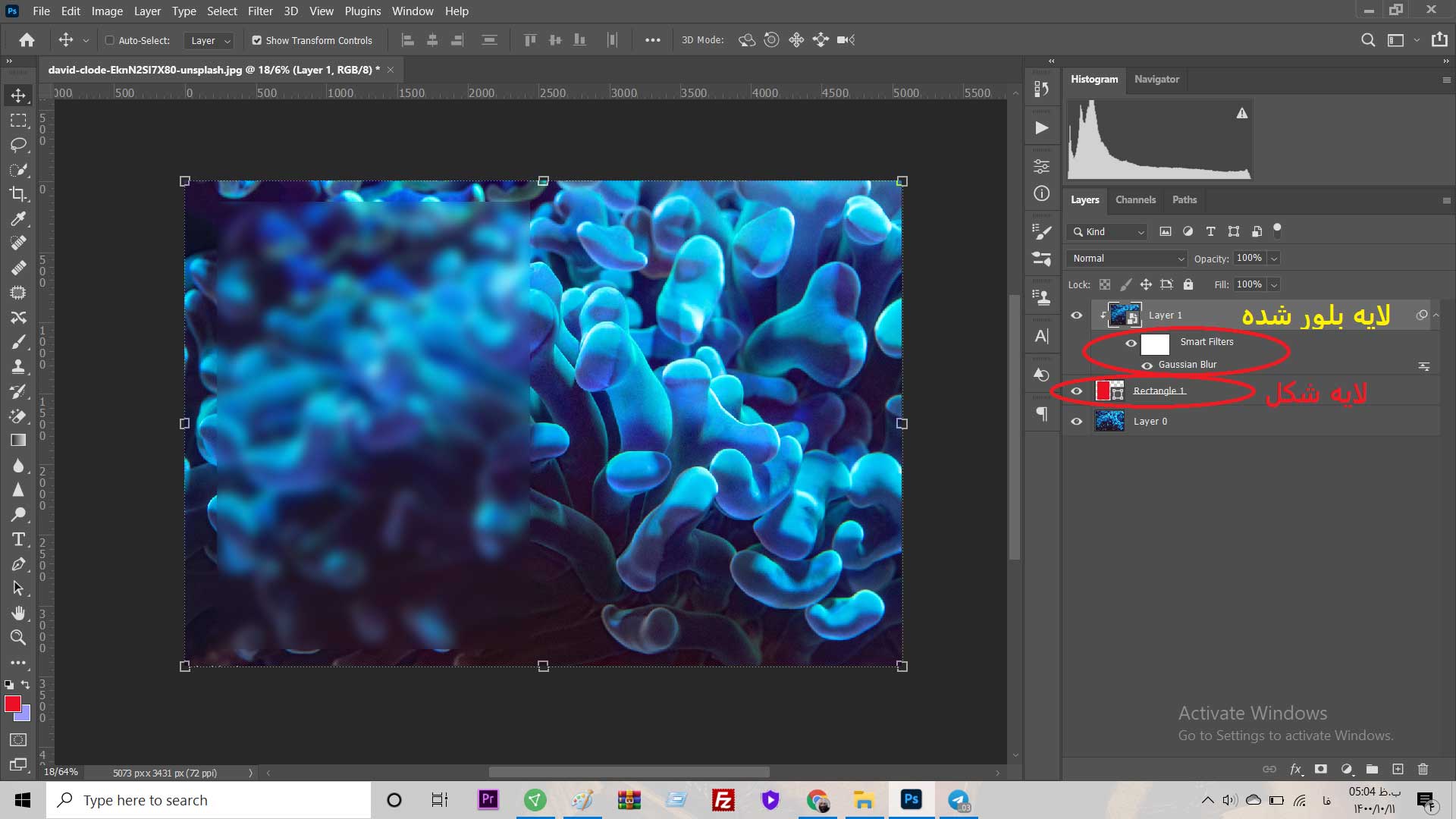Select the Horizontal Type tool
The image size is (1456, 819).
18,539
